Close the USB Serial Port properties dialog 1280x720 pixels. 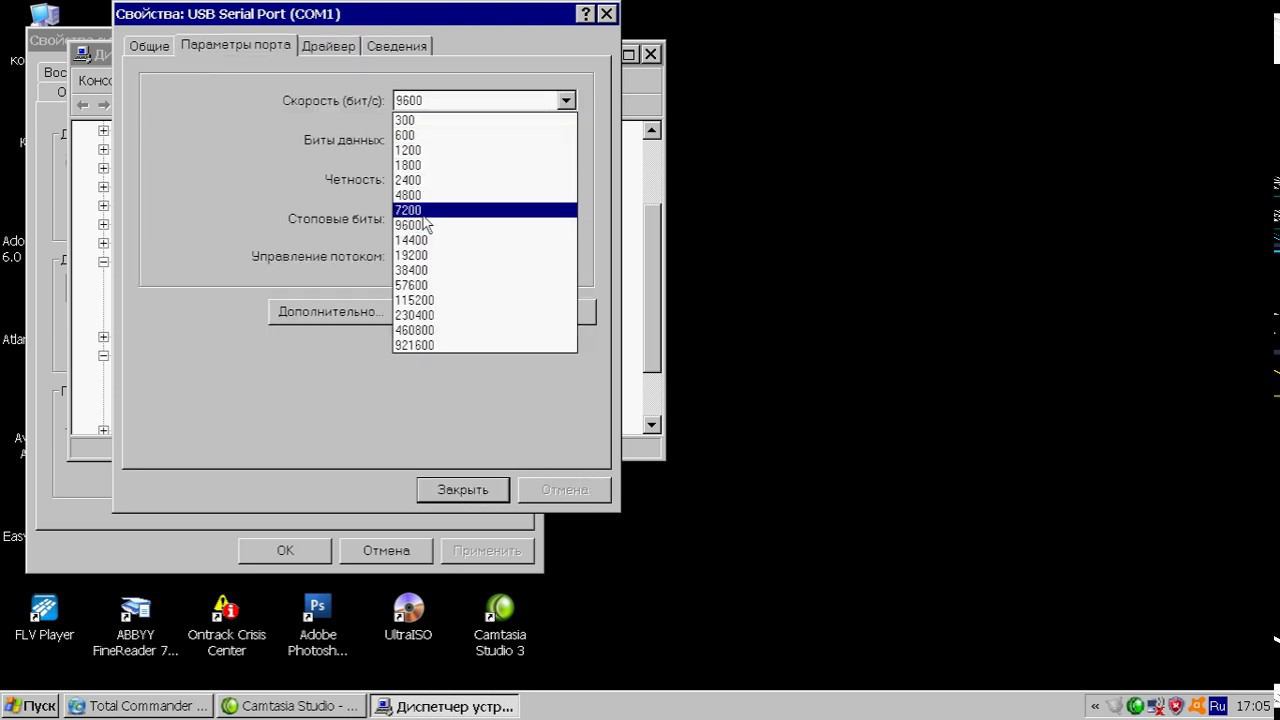607,14
